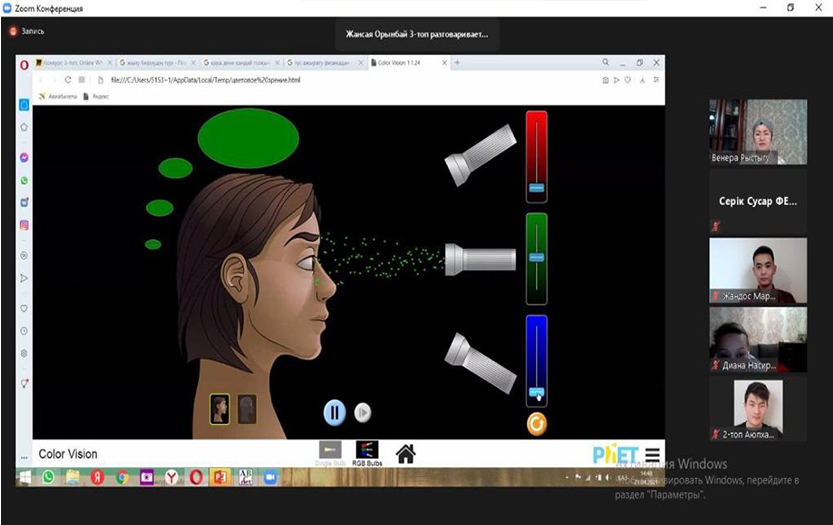This screenshot has width=833, height=525.
Task: Adjust the red light intensity slider
Action: pos(537,188)
